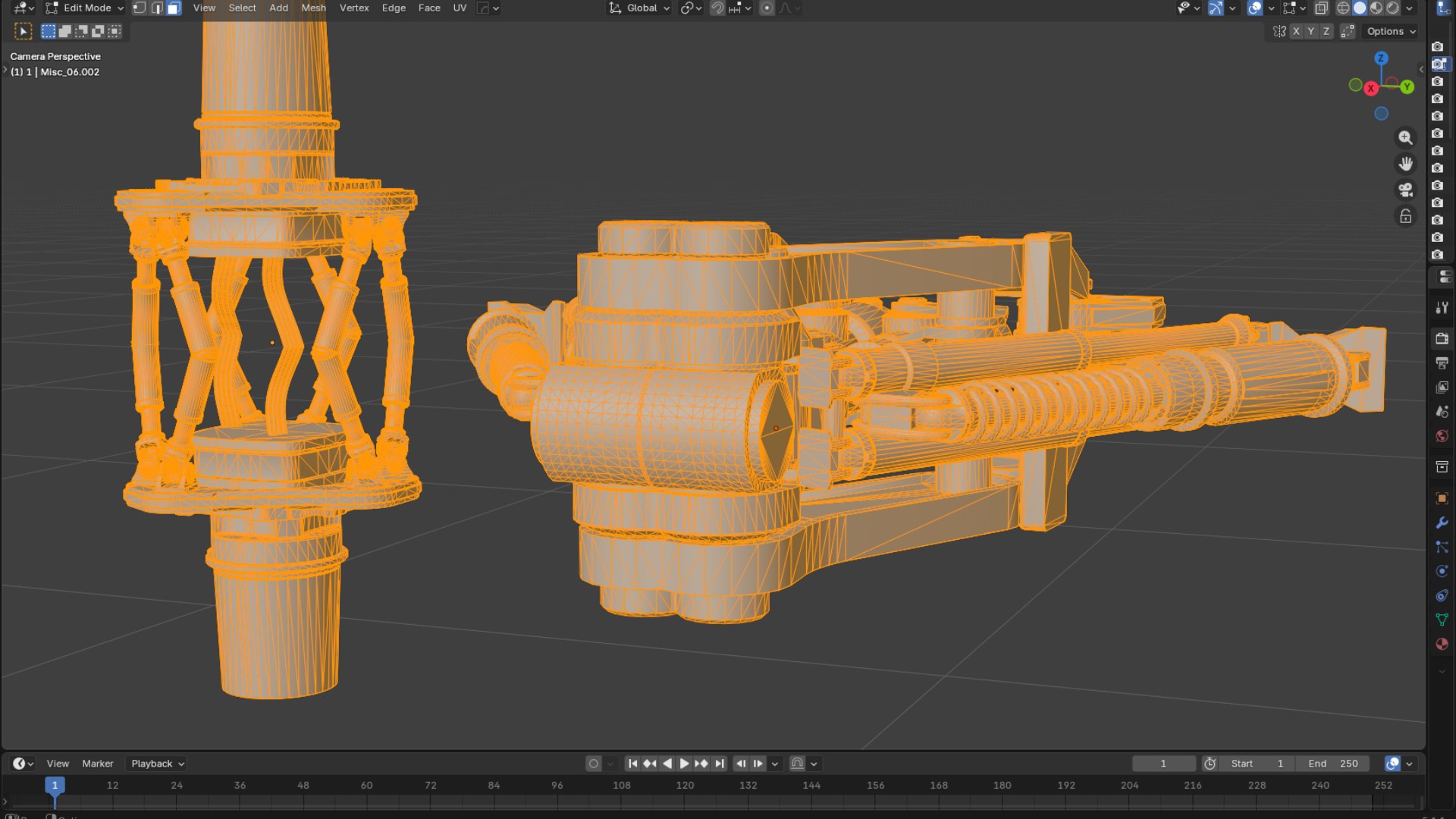Toggle Y axis mesh mirror
This screenshot has width=1456, height=819.
tap(1311, 31)
